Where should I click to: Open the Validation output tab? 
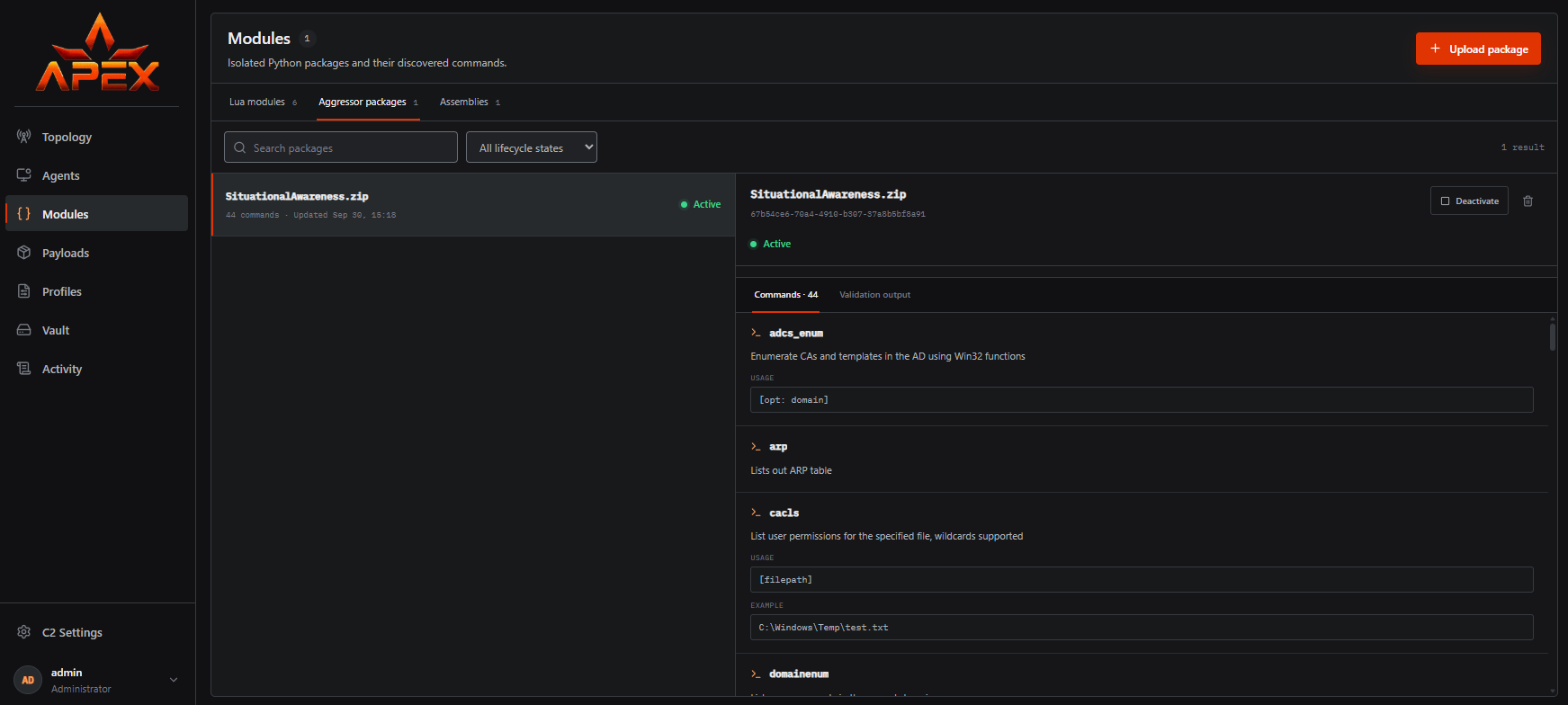click(x=874, y=295)
